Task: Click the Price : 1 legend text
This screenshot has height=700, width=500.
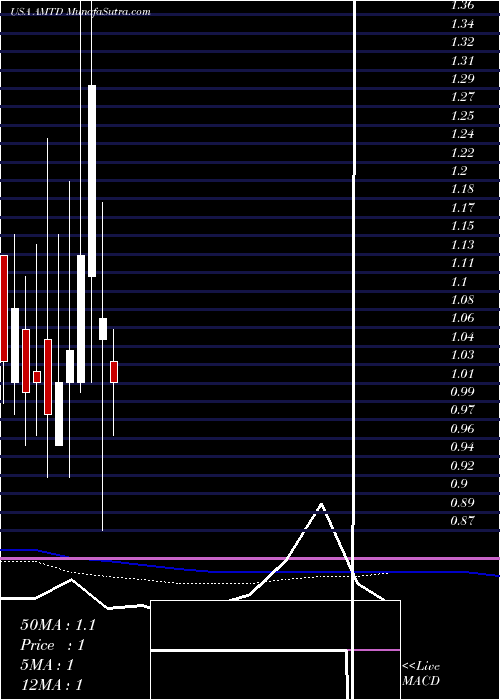Action: (52, 645)
